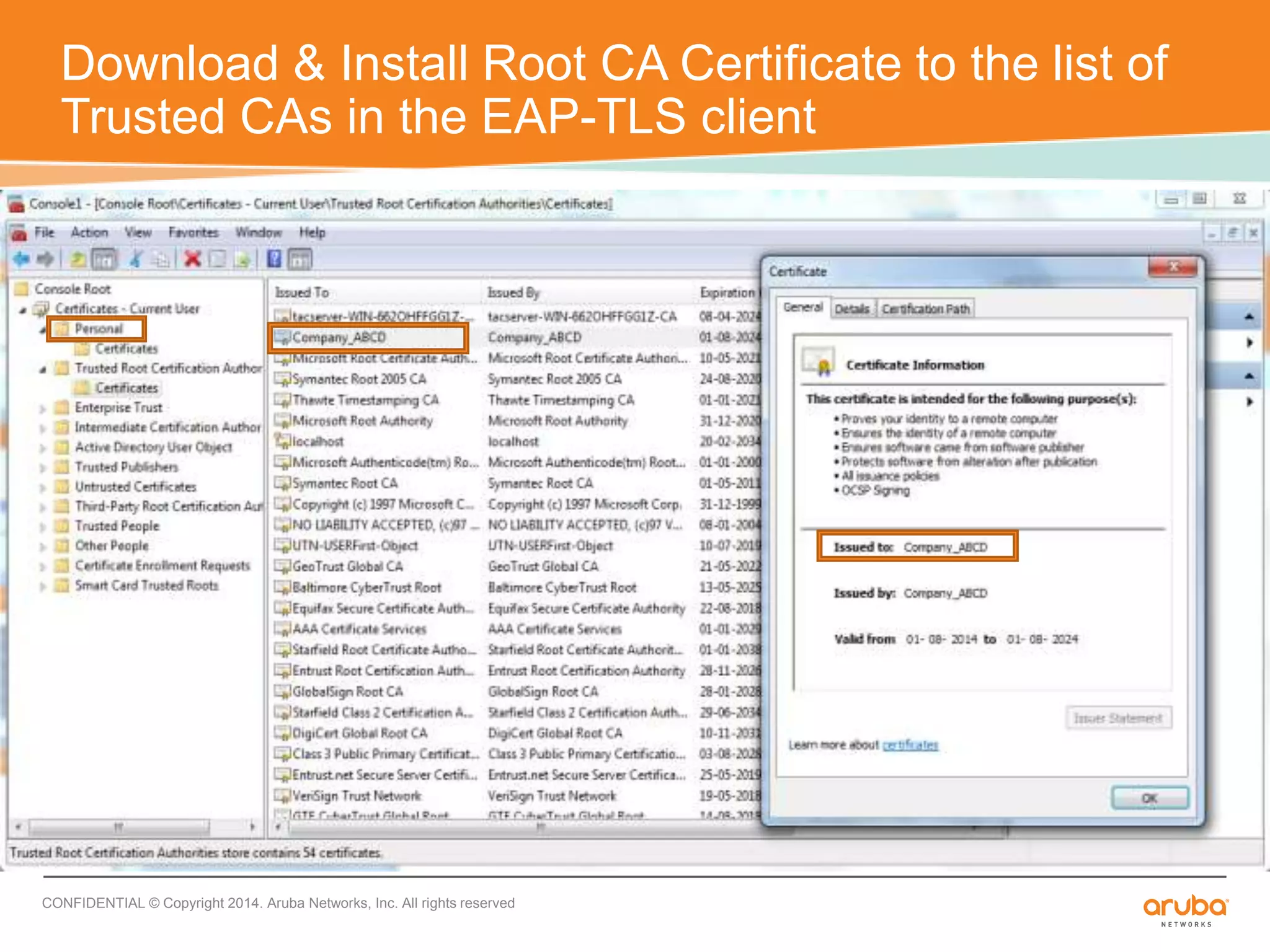Expand the Third-Party Root Certification node
The image size is (1270, 952).
click(x=43, y=508)
